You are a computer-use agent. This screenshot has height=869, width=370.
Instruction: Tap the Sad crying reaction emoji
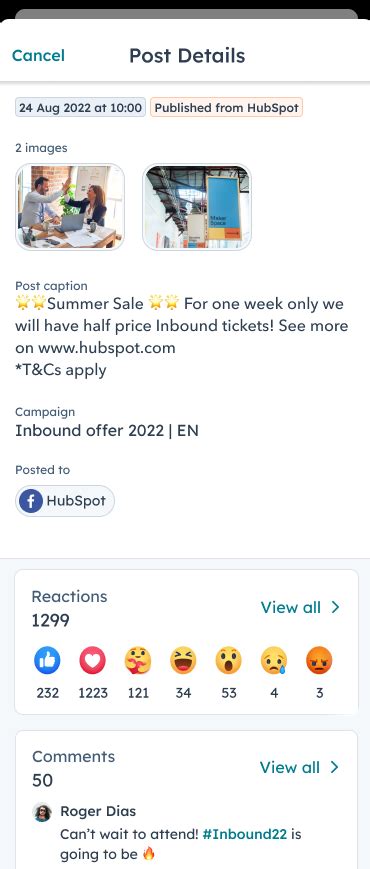pyautogui.click(x=274, y=661)
